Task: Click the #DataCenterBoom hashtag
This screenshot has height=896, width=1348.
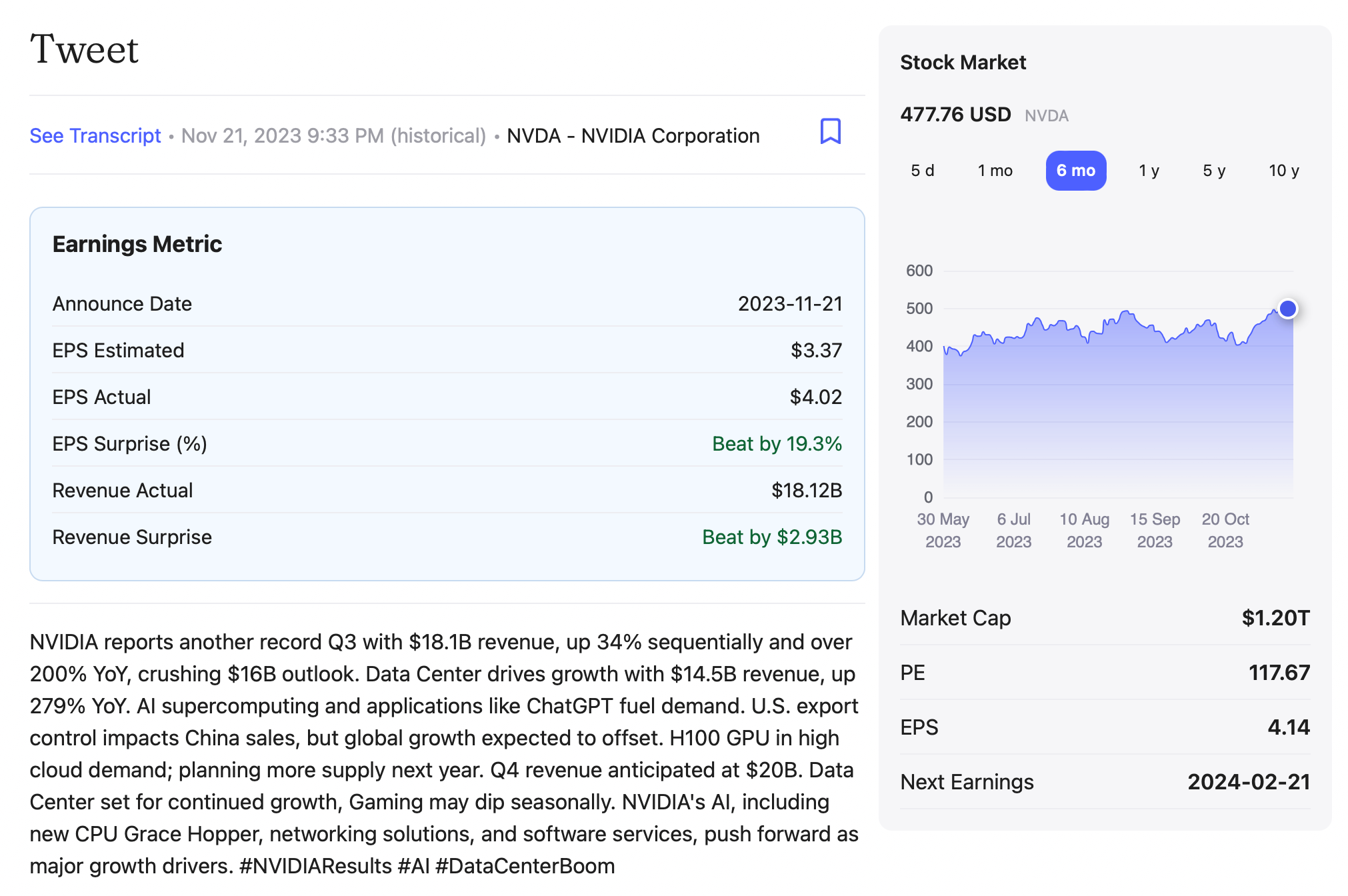Action: [525, 865]
